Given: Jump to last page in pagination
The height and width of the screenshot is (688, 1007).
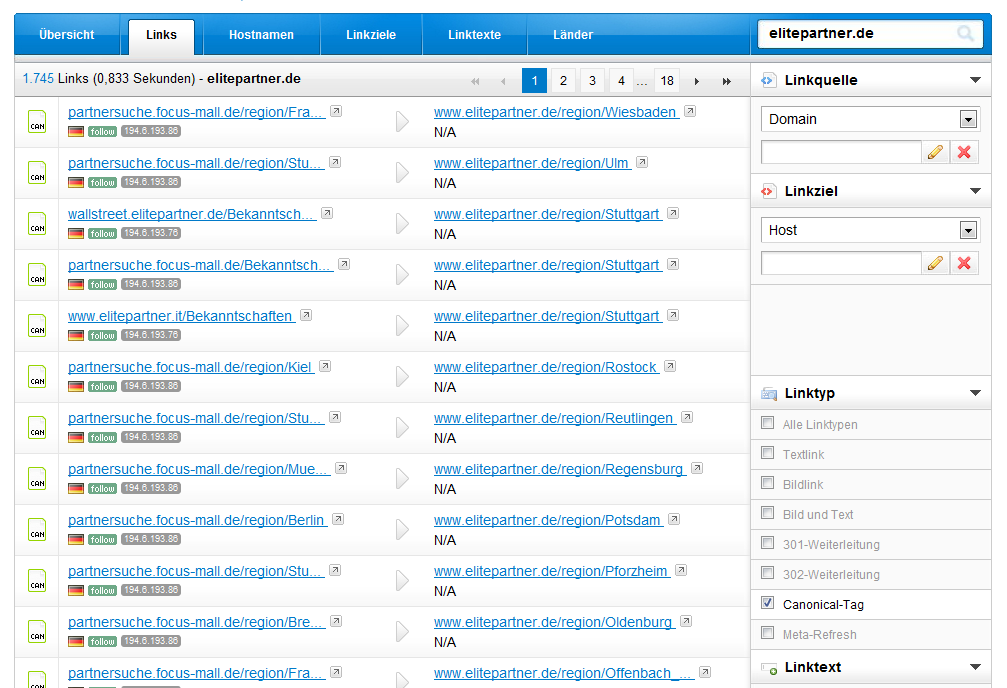Looking at the screenshot, I should coord(727,81).
